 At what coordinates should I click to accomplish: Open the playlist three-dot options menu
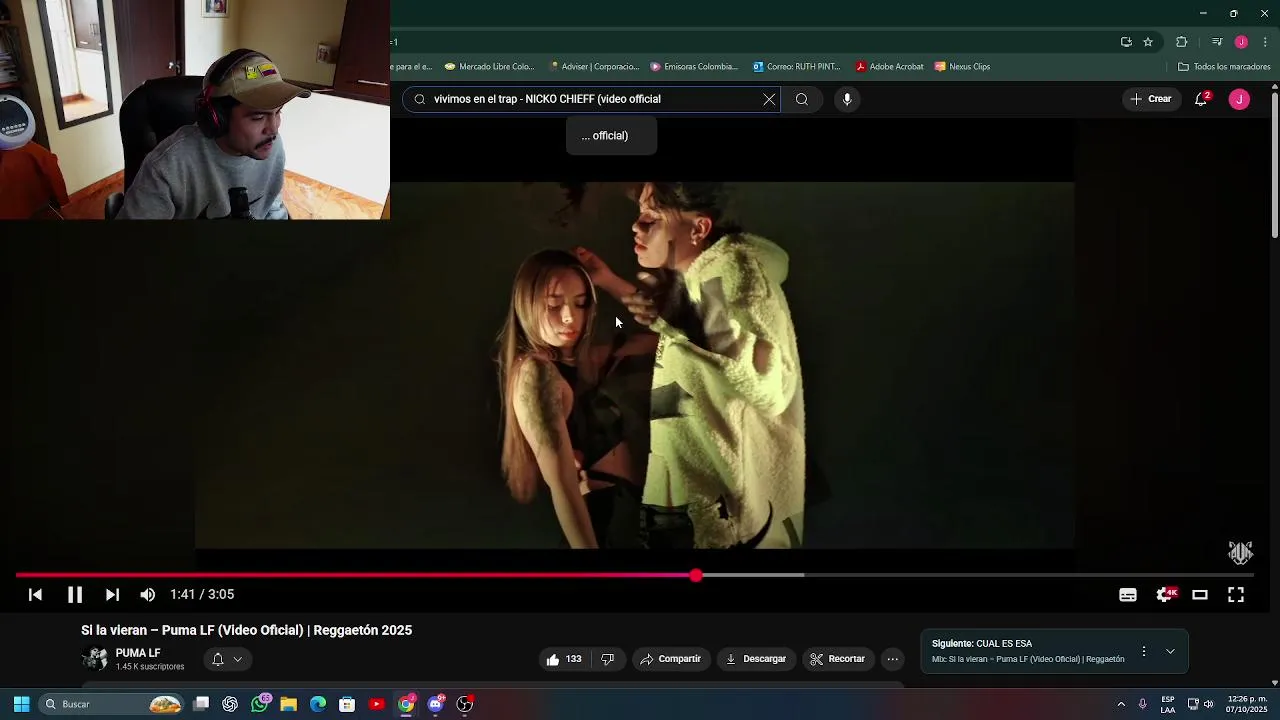pos(1144,651)
